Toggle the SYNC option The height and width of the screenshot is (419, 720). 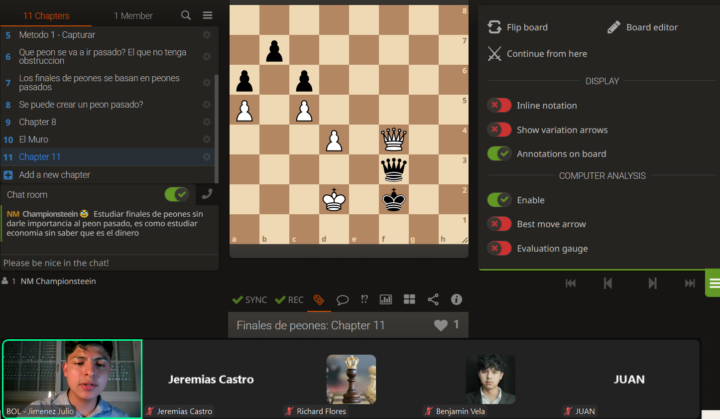tap(249, 300)
